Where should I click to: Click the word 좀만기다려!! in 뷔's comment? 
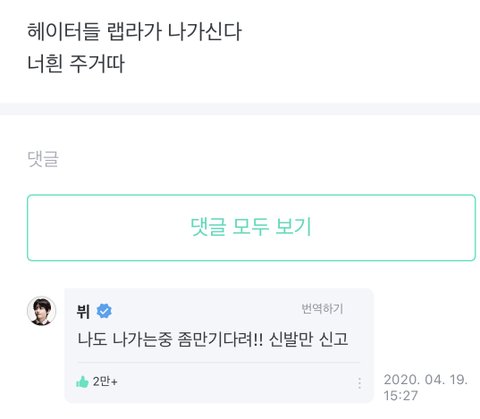point(220,339)
